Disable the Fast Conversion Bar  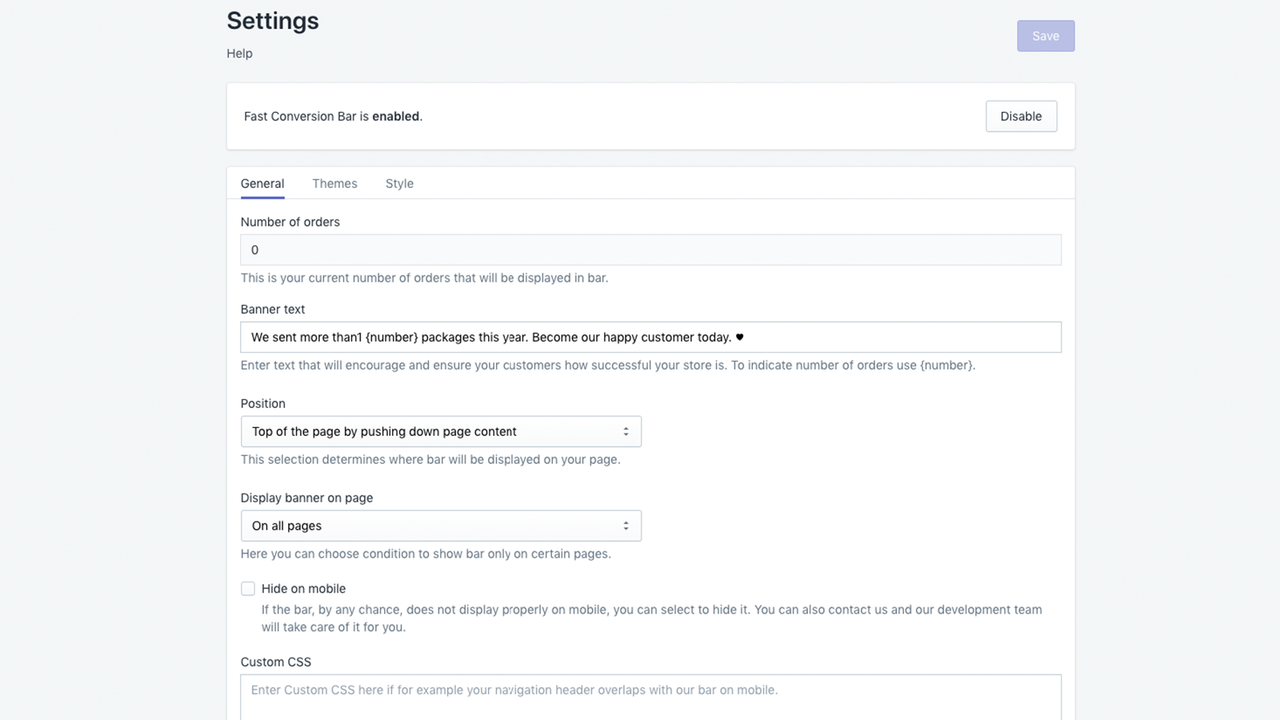[x=1021, y=116]
